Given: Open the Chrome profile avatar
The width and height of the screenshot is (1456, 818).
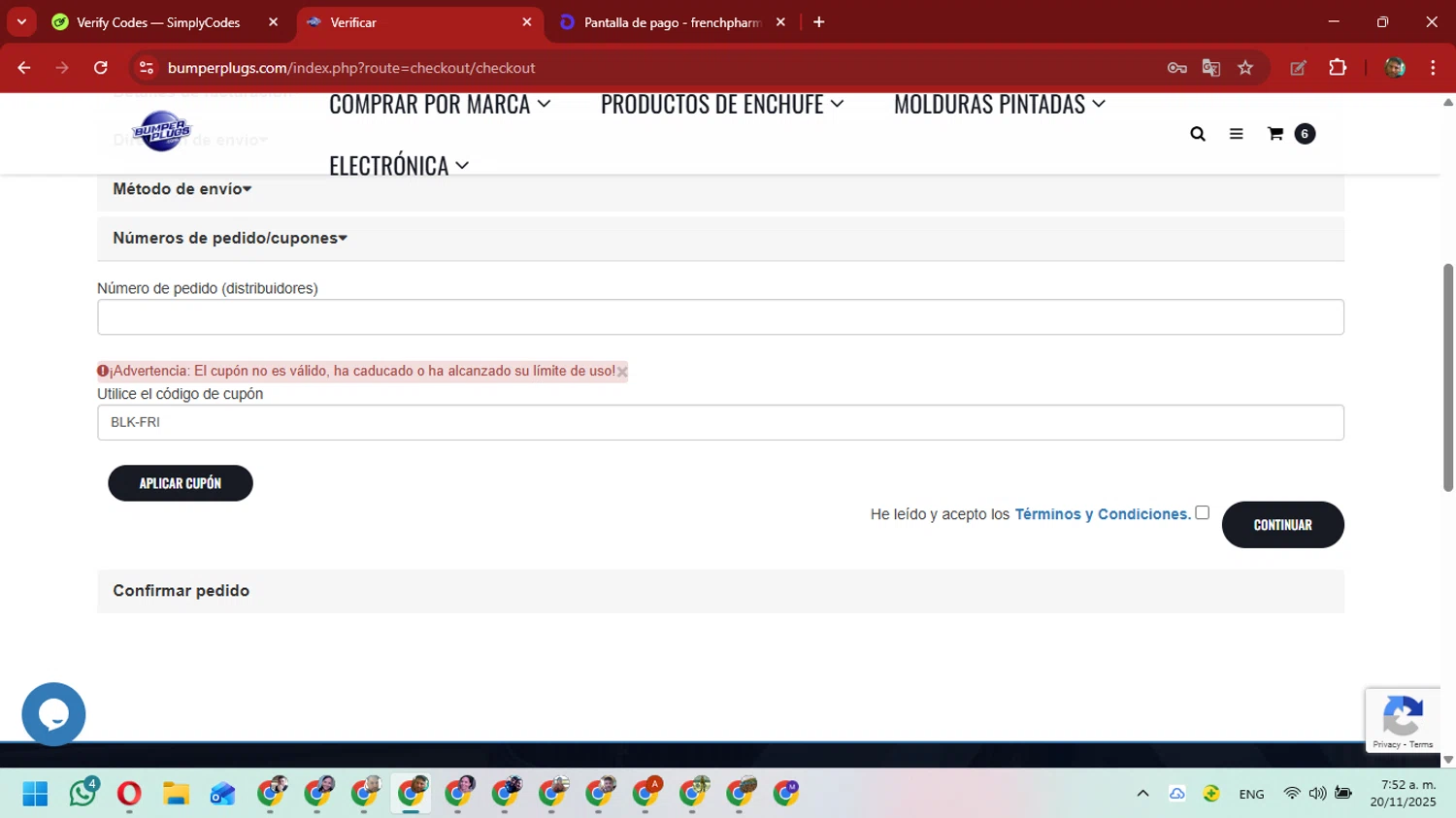Looking at the screenshot, I should (x=1395, y=68).
